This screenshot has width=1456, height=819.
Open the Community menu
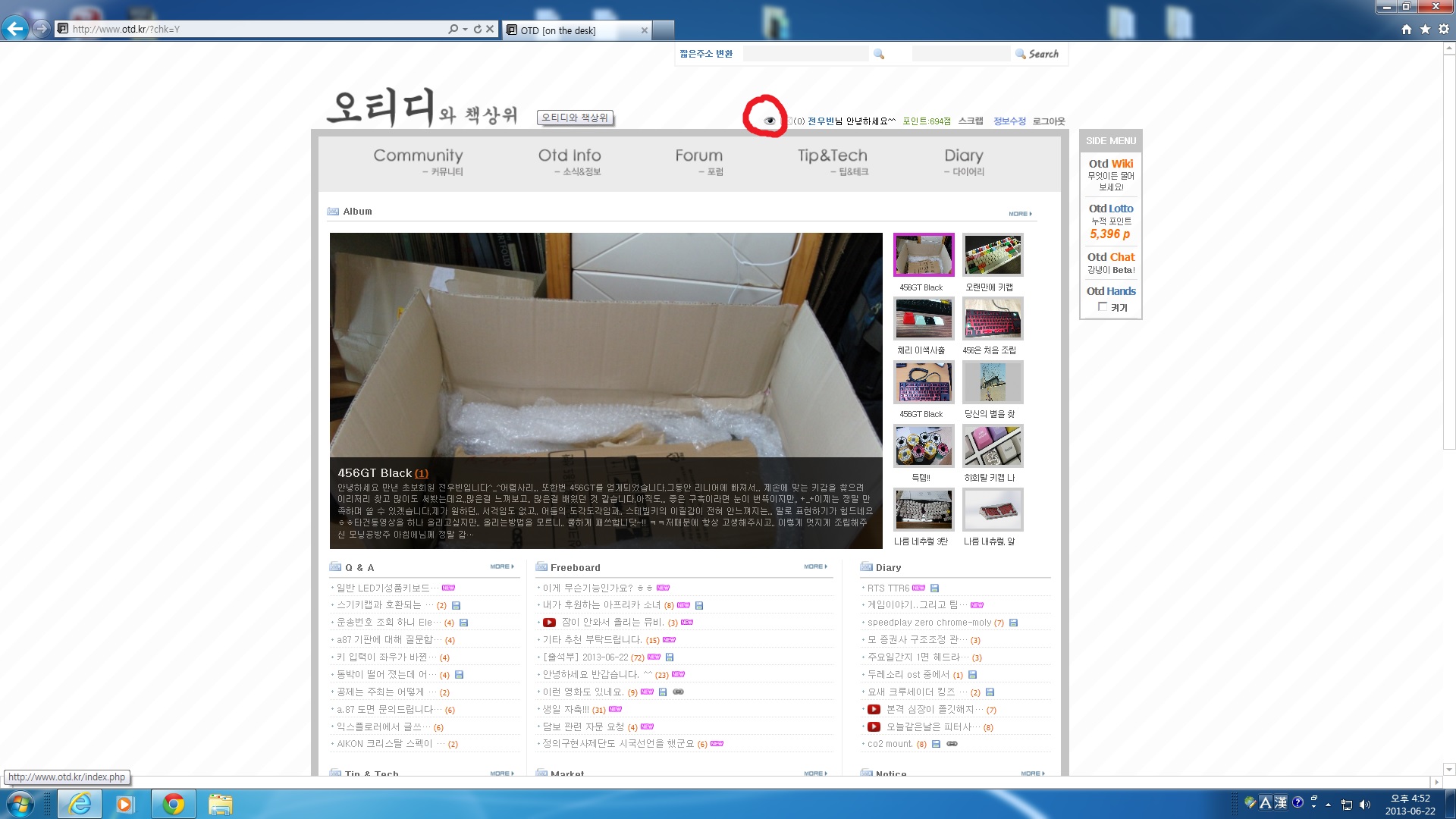pos(418,162)
